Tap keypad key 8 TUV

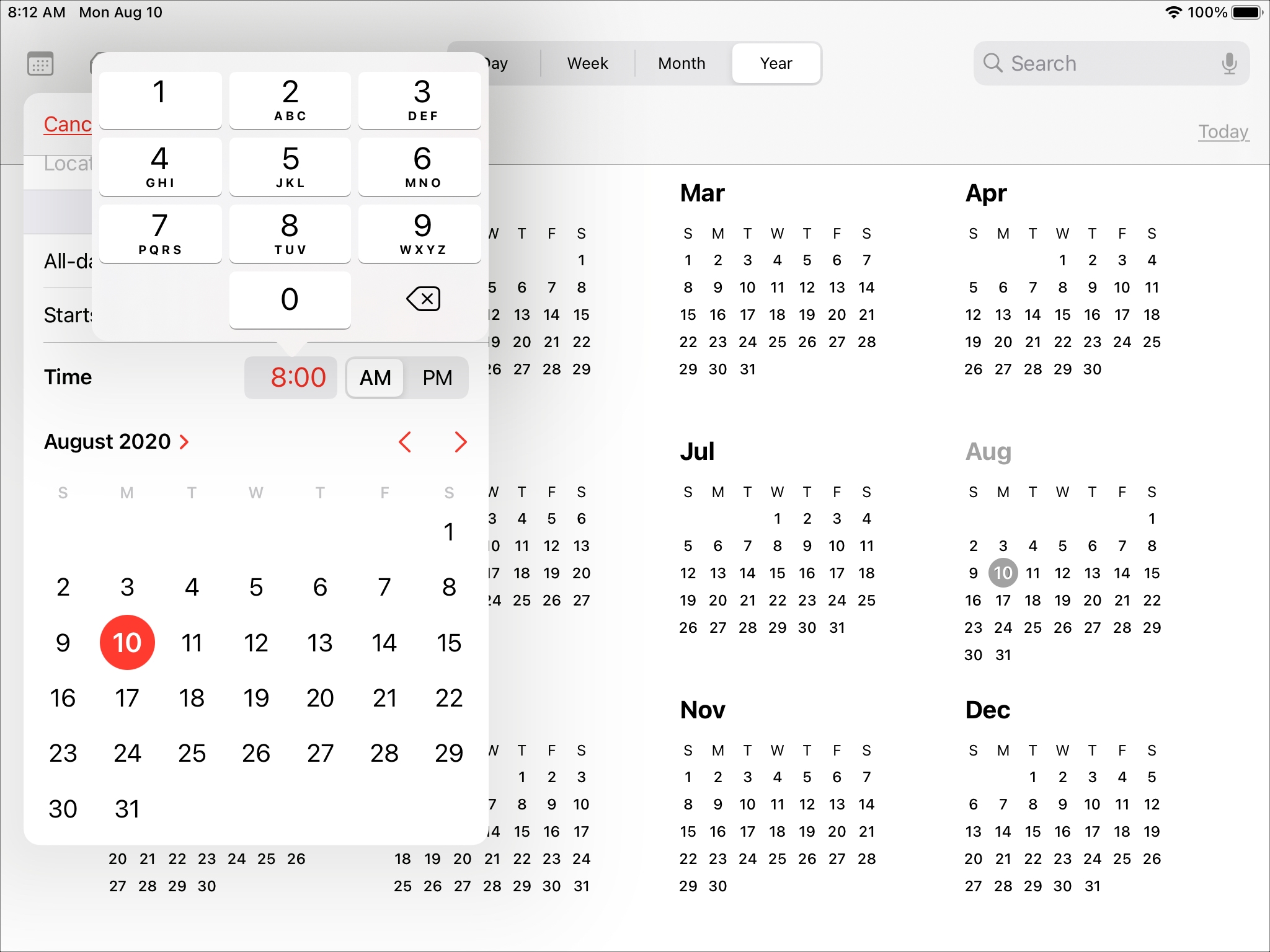click(290, 234)
